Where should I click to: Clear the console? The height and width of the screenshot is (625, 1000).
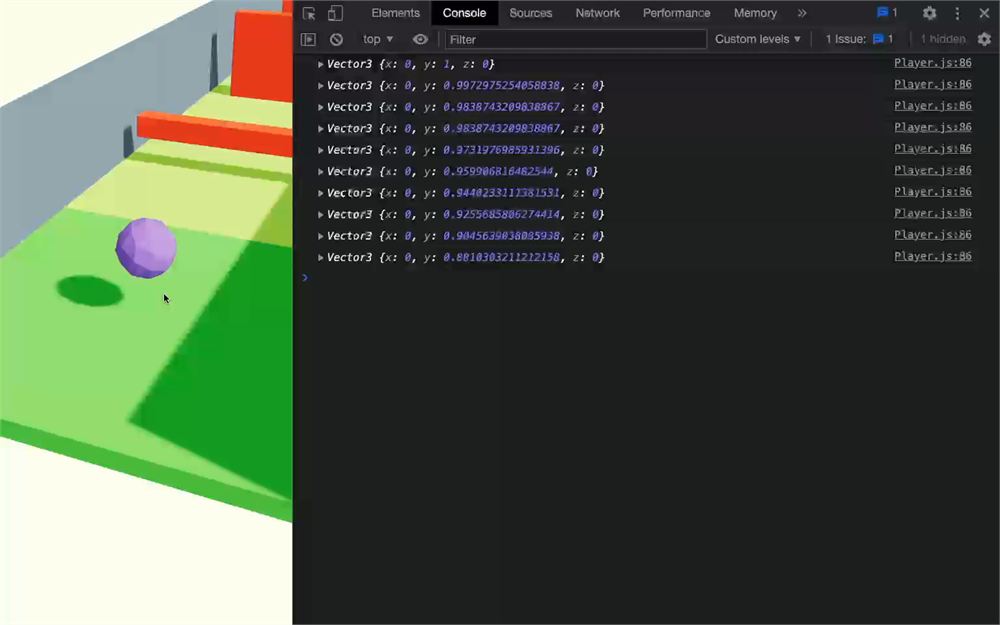(336, 40)
